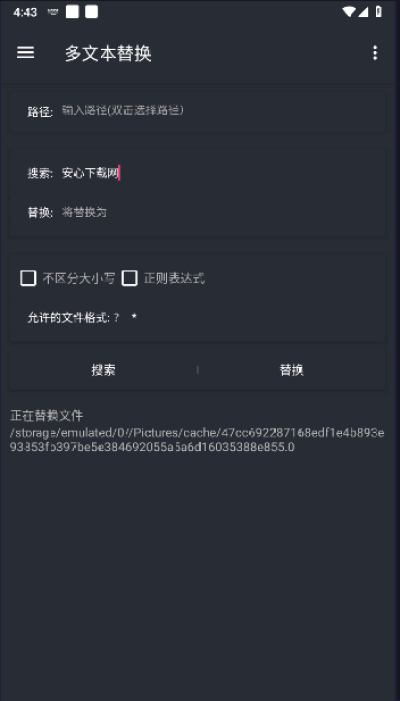Focus search field containing 安心下载网
This screenshot has width=400, height=701.
[x=222, y=173]
